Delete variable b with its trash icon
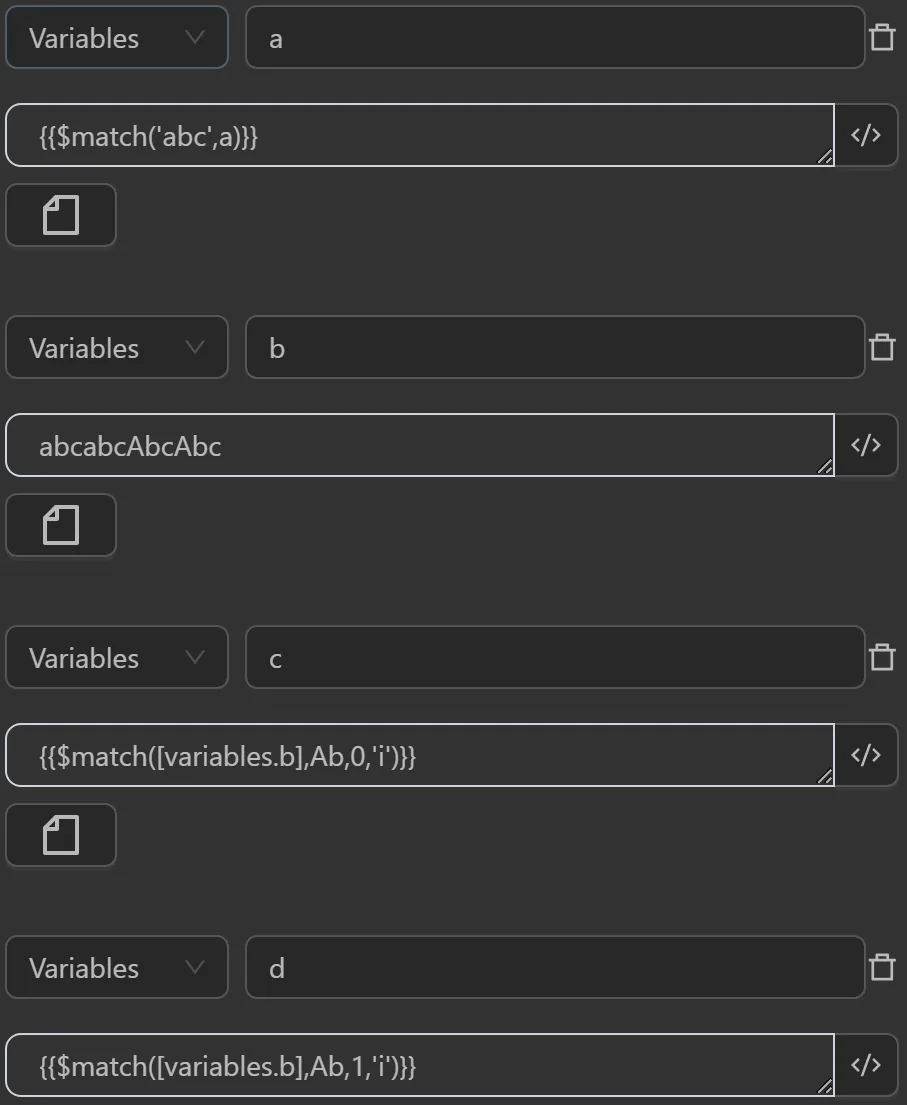Viewport: 907px width, 1105px height. [881, 348]
